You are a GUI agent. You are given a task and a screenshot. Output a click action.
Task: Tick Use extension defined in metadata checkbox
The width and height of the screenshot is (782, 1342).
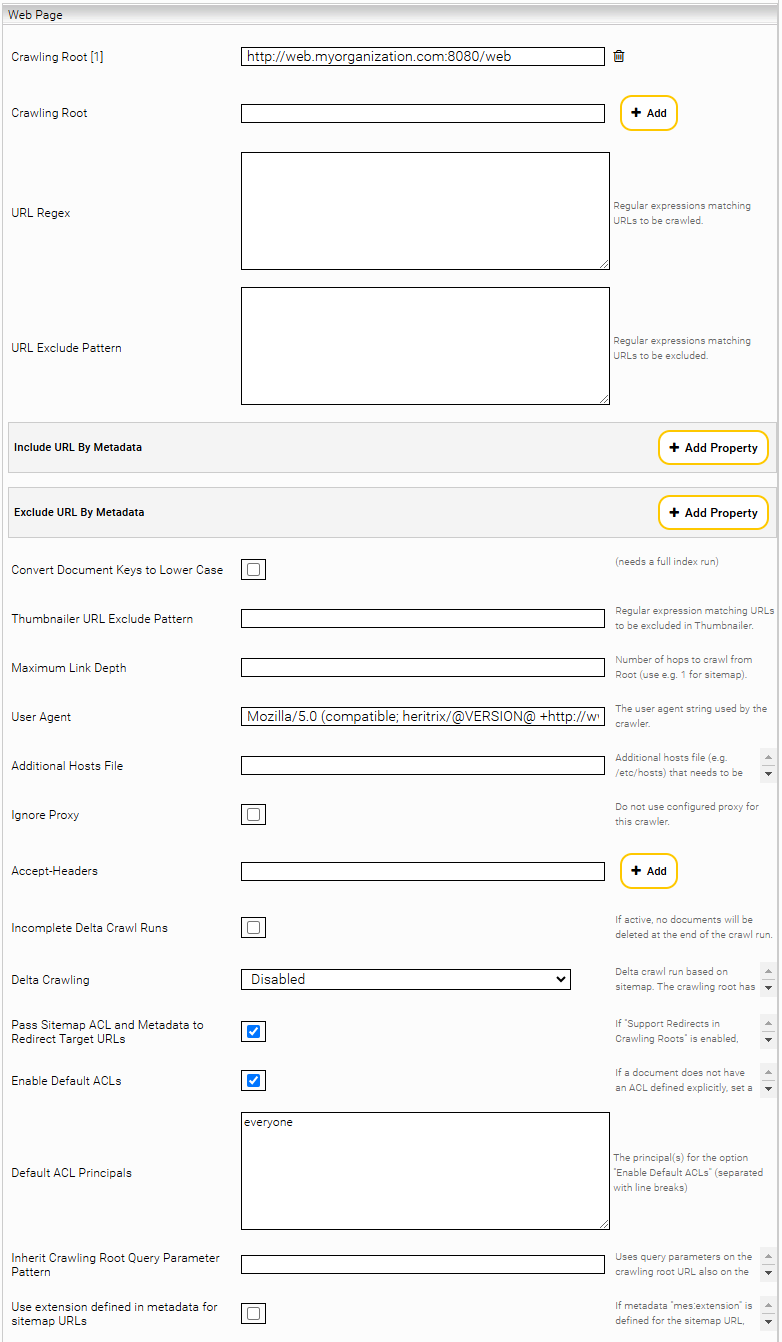[x=254, y=1314]
